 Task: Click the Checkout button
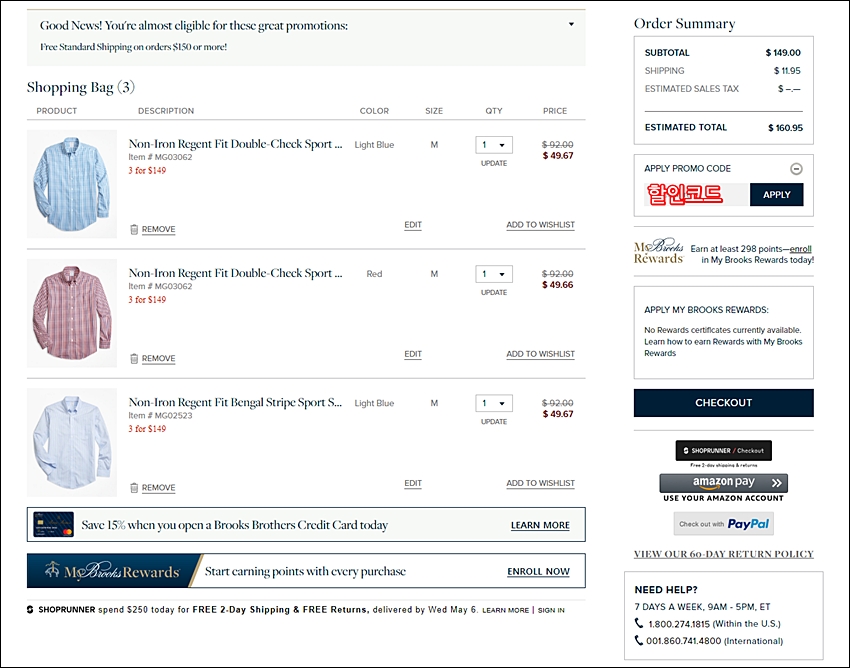pyautogui.click(x=723, y=403)
